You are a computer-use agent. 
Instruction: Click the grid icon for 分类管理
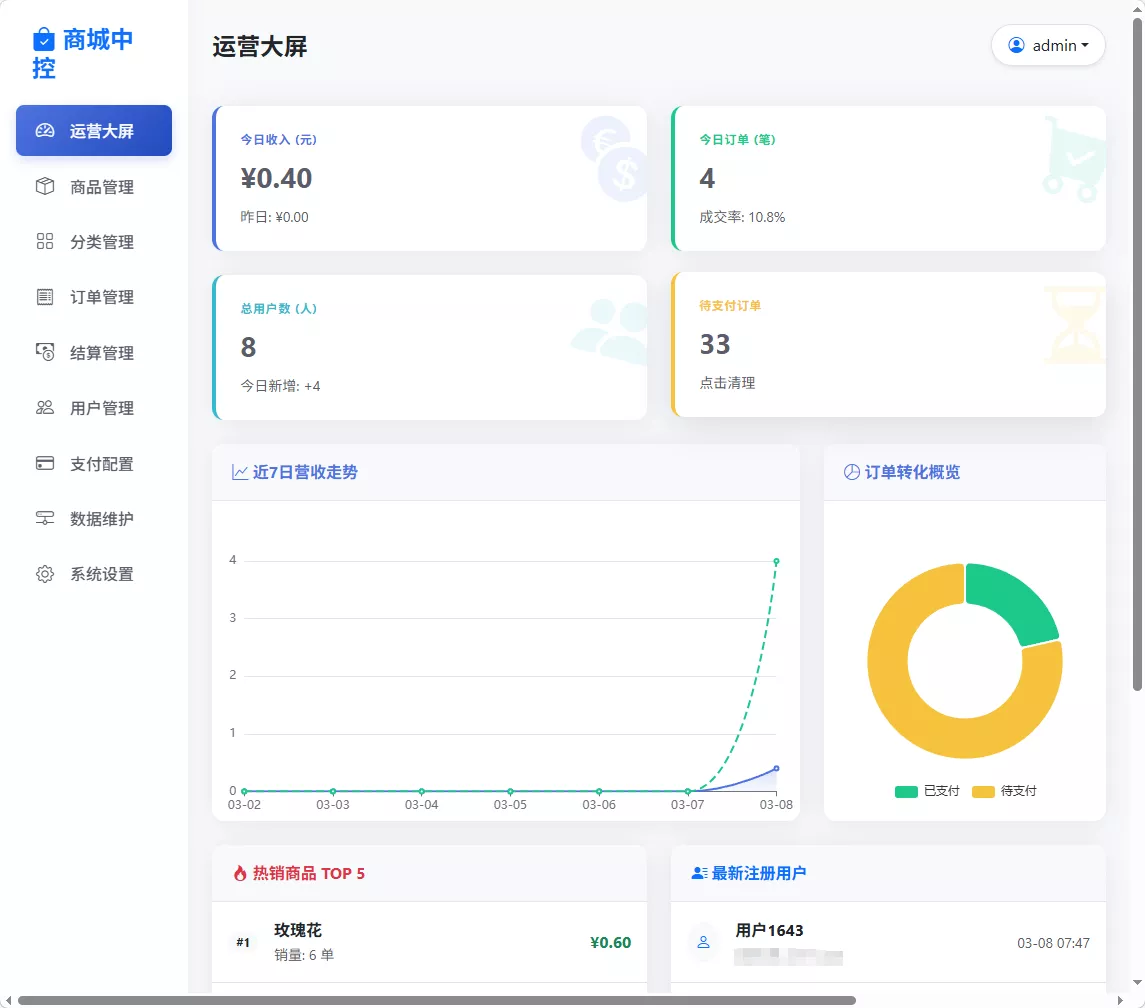click(45, 242)
